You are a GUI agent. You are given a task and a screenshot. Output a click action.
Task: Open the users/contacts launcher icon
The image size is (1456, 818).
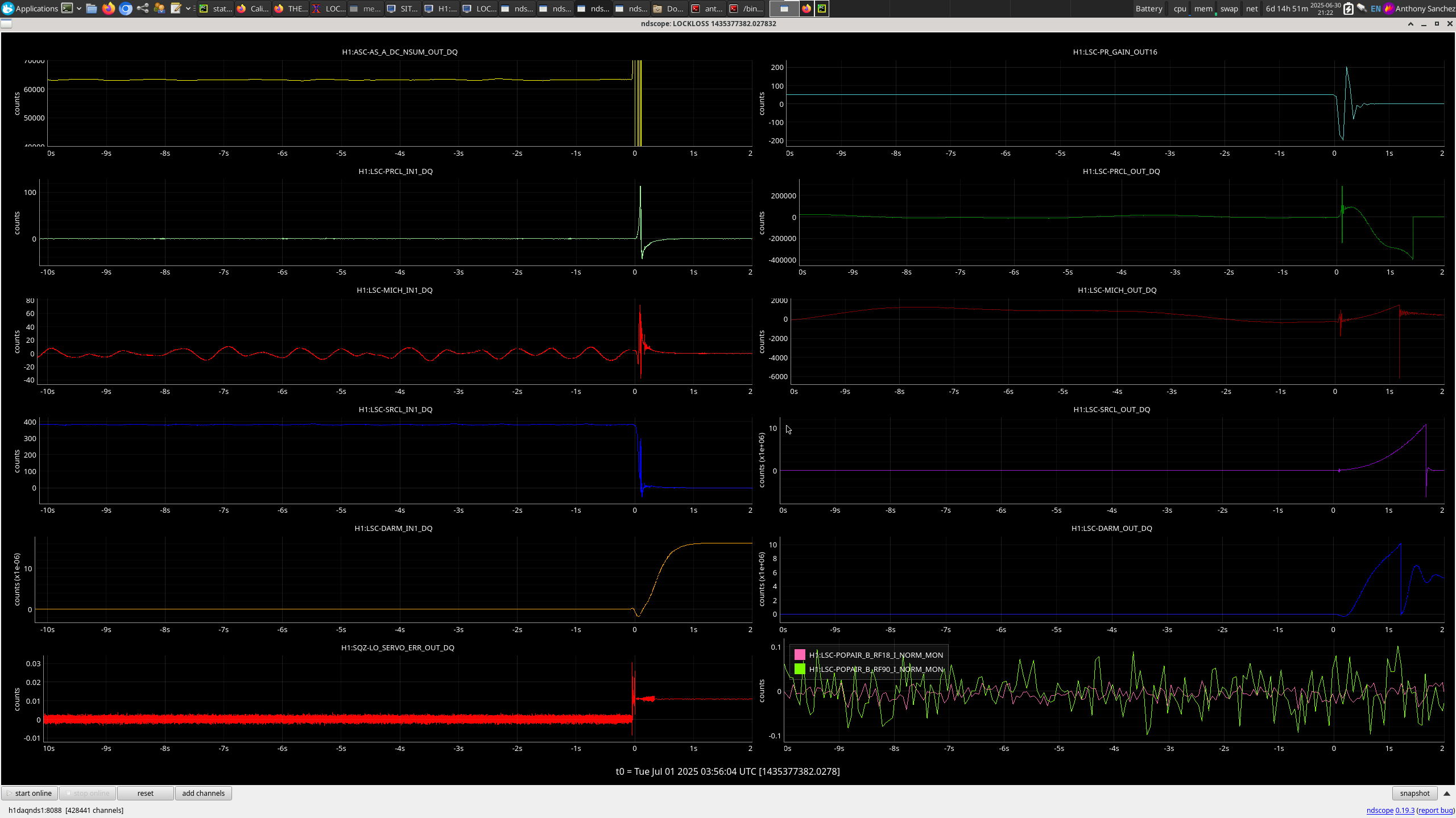pos(159,9)
